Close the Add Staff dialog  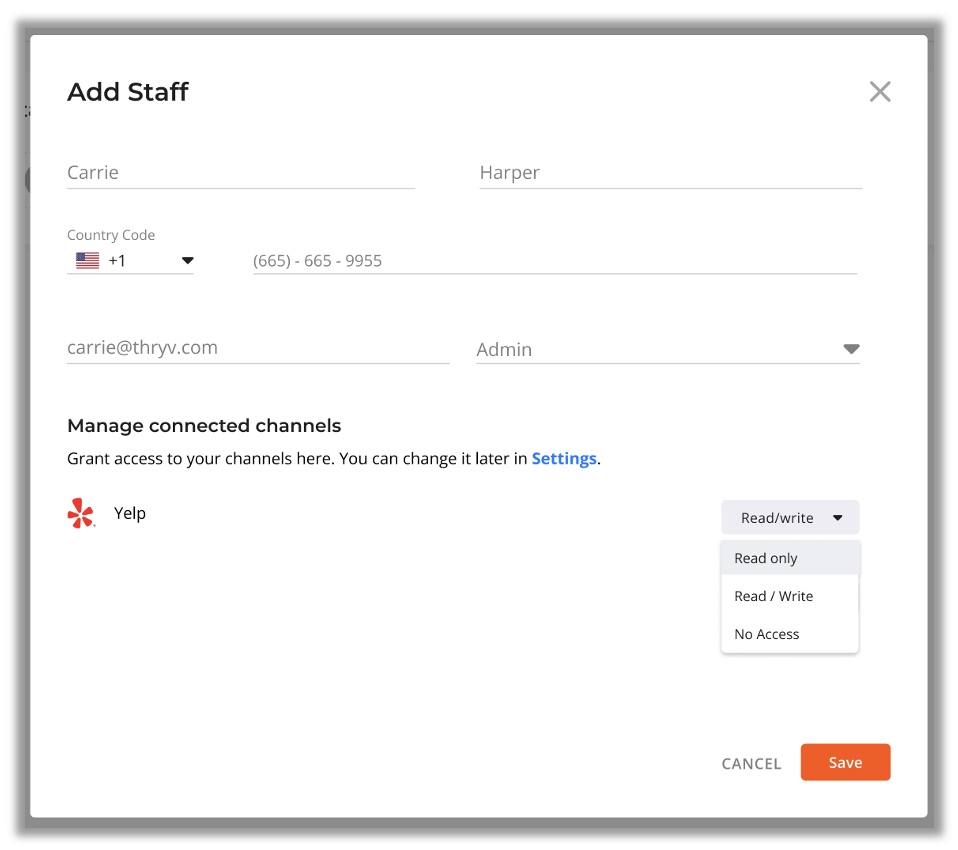coord(879,92)
